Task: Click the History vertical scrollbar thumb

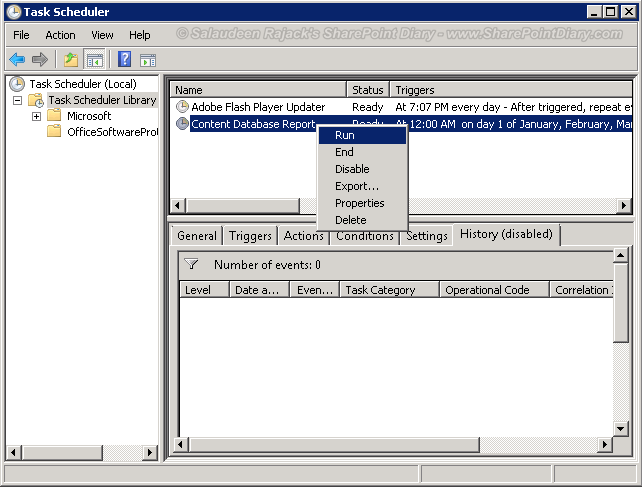Action: 621,303
